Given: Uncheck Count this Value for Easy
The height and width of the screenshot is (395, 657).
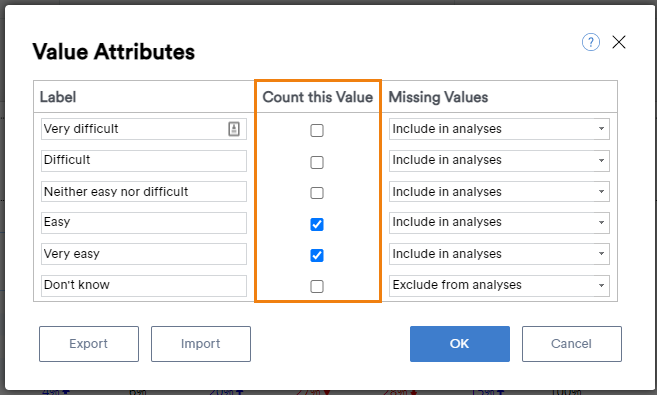Looking at the screenshot, I should pos(317,224).
